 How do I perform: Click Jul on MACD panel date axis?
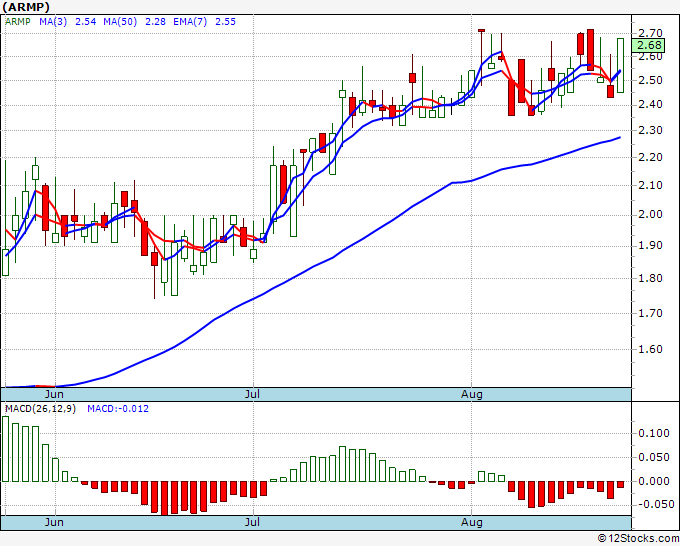tap(252, 522)
